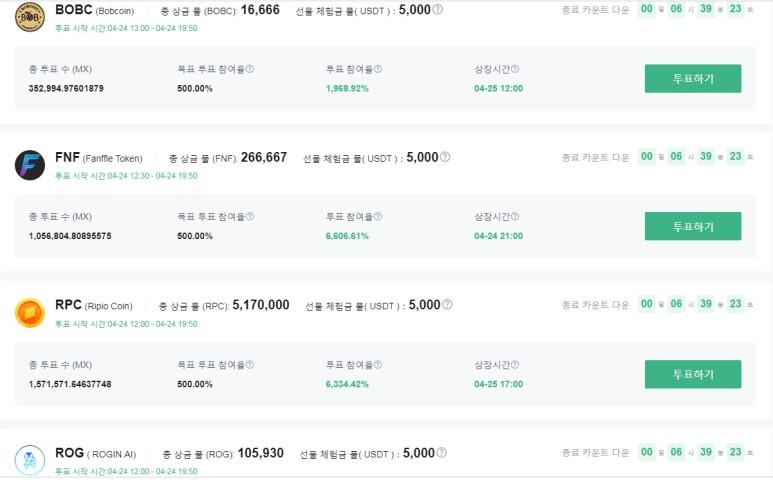The image size is (773, 480).
Task: Open help icon next to ROG USDT pool 5,000
Action: pyautogui.click(x=442, y=452)
